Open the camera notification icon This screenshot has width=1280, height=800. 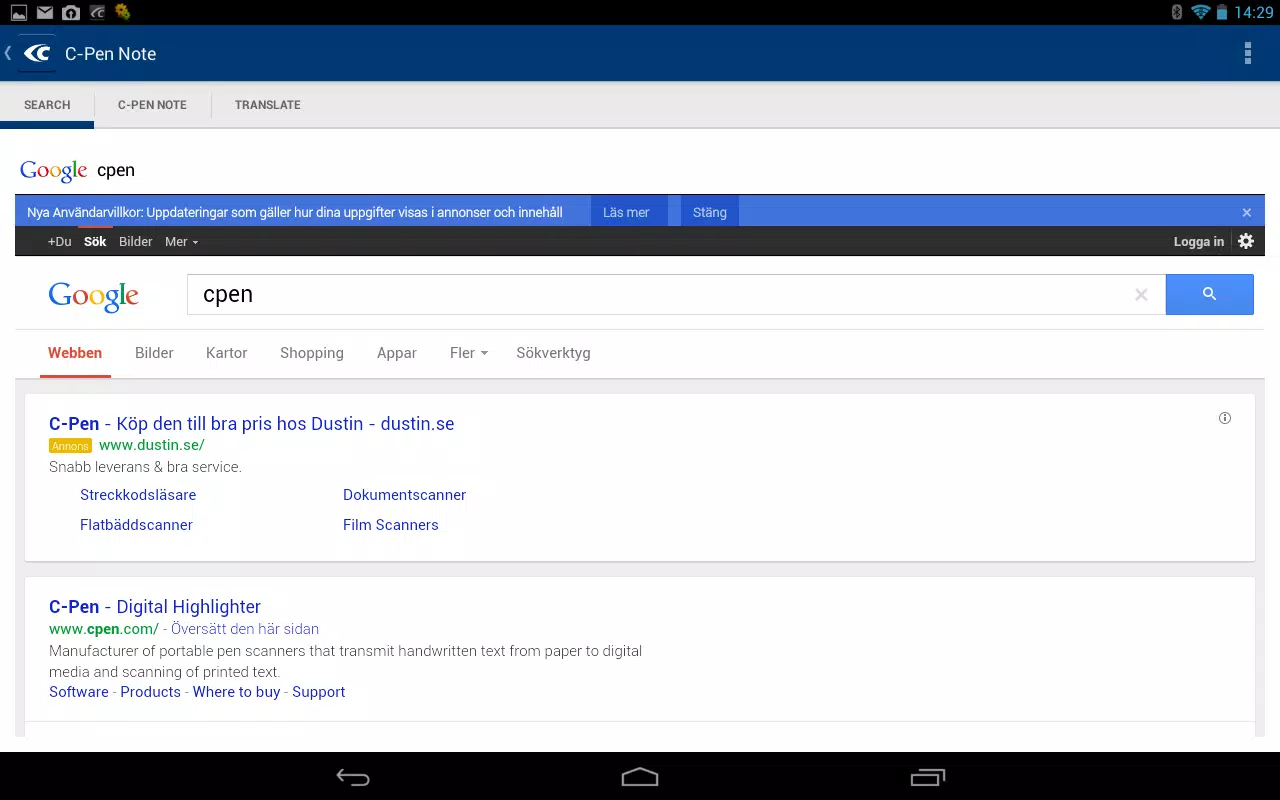(71, 12)
